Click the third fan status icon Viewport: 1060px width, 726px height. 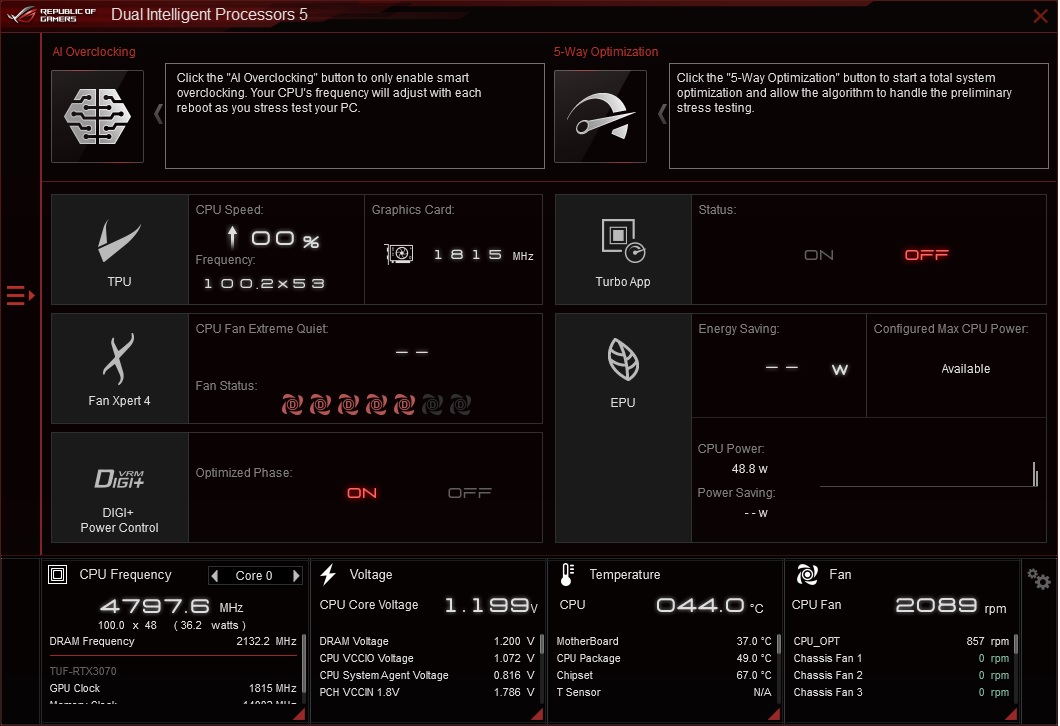coord(348,404)
